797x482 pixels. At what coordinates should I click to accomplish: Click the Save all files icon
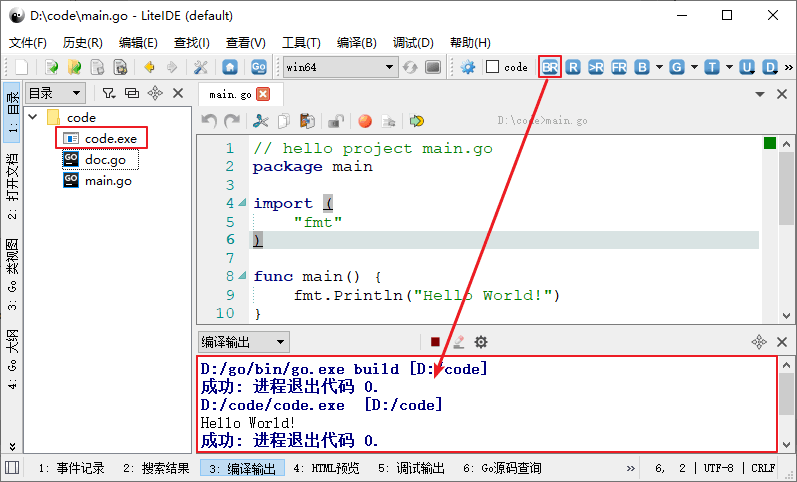pos(120,67)
